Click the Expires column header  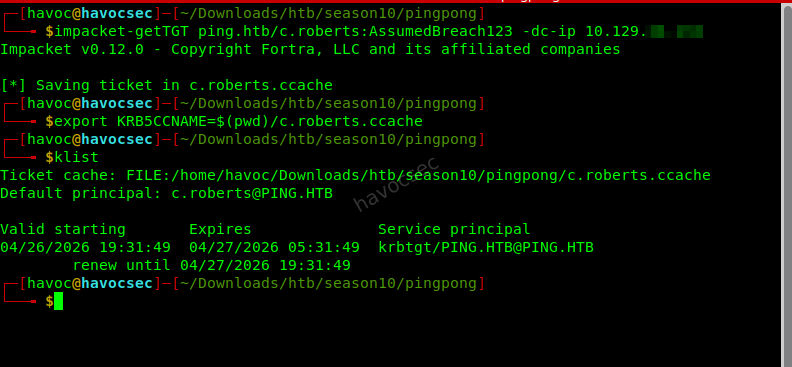coord(220,229)
